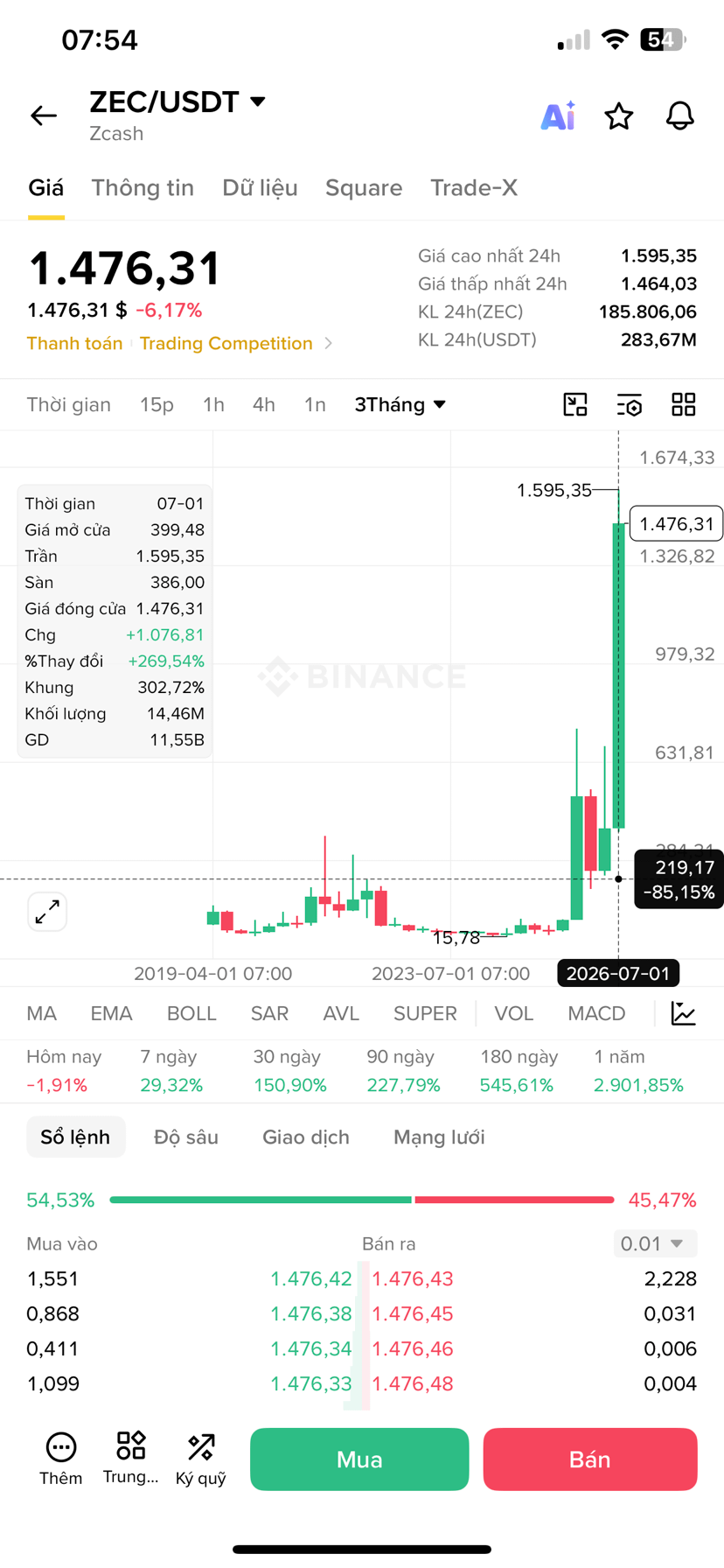Tap the green Mua button
This screenshot has width=724, height=1568.
[359, 1459]
